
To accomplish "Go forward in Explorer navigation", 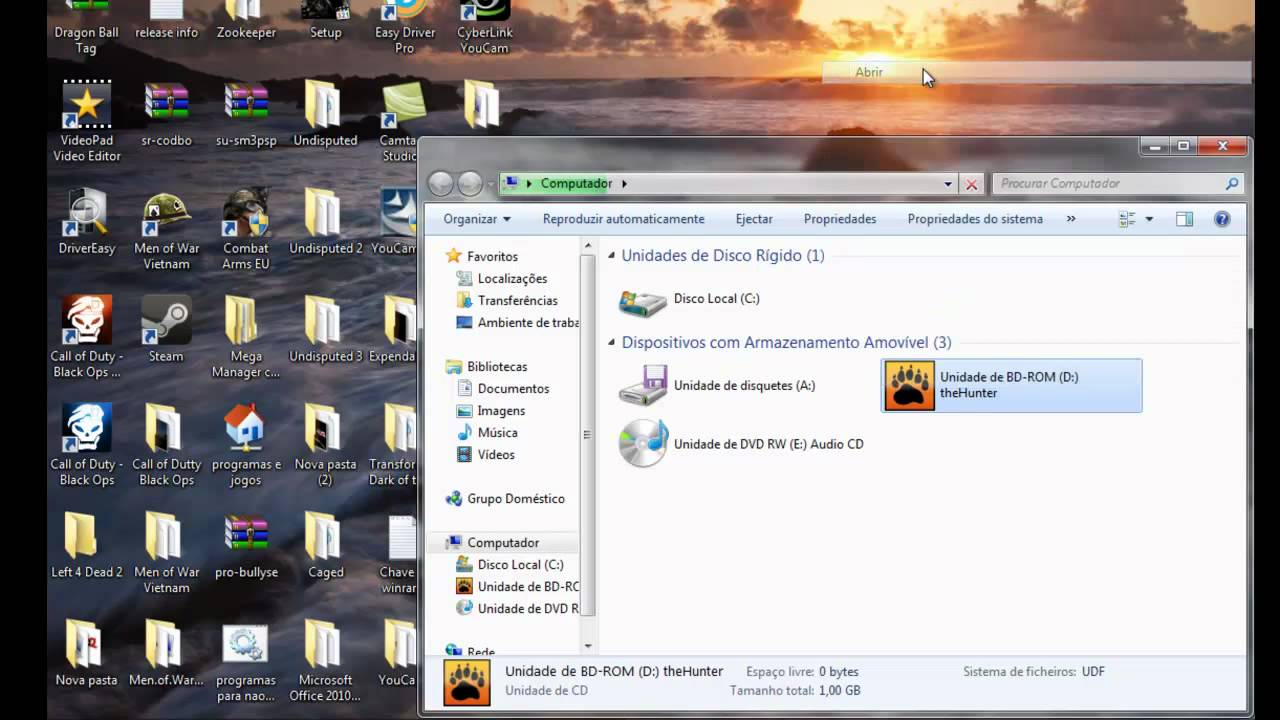I will [x=470, y=184].
